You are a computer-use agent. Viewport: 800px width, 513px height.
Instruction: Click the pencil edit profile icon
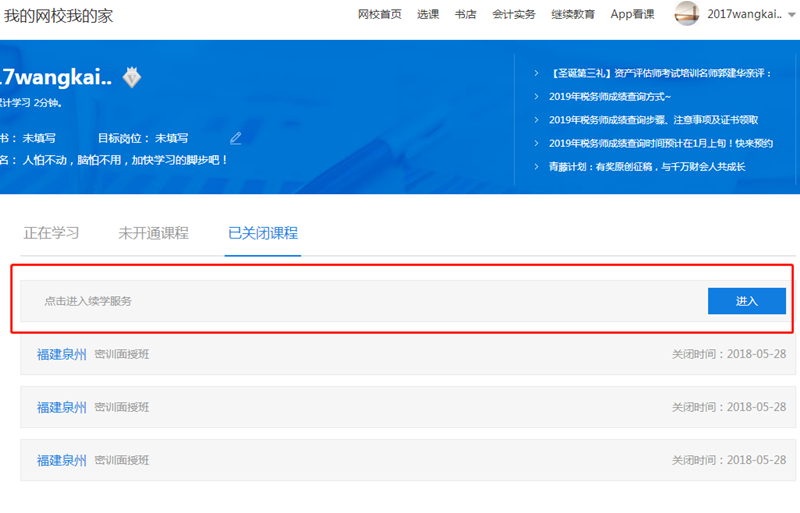coord(235,138)
